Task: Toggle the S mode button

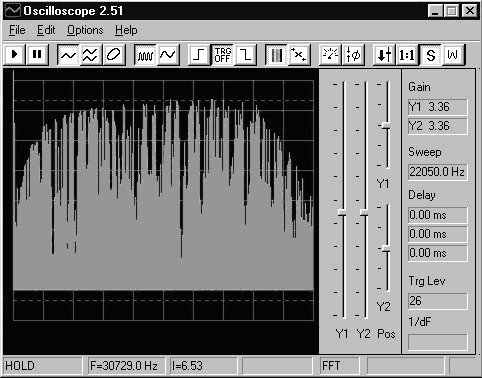Action: (x=430, y=55)
